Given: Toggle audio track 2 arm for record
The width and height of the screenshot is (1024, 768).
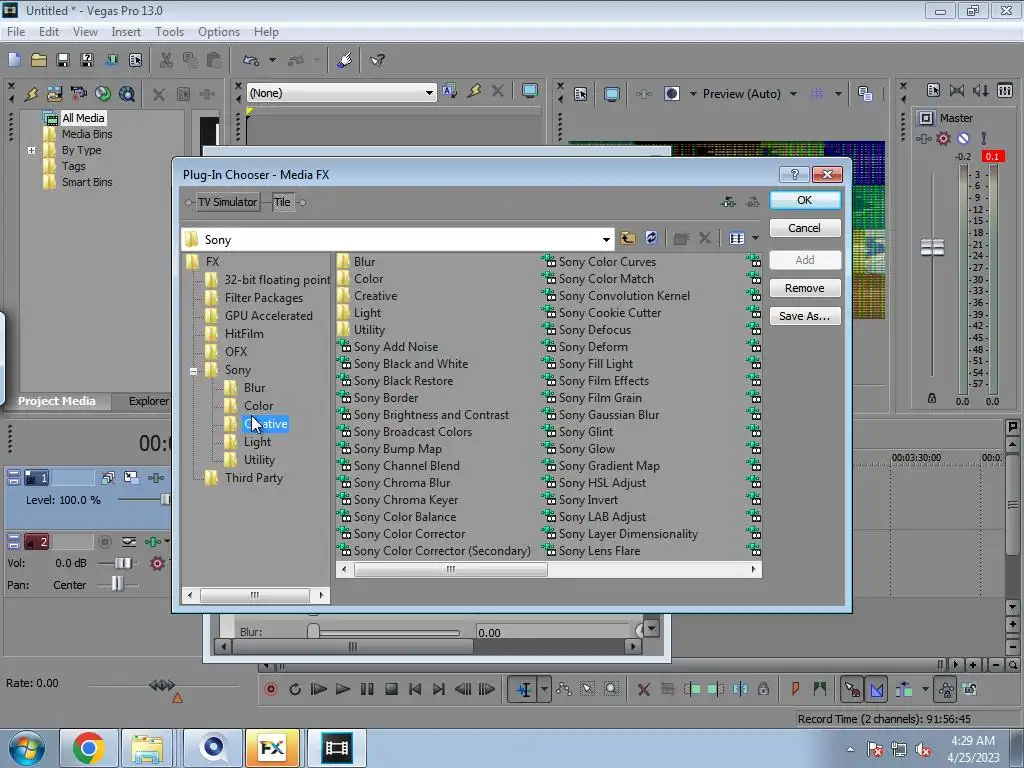Looking at the screenshot, I should 104,541.
